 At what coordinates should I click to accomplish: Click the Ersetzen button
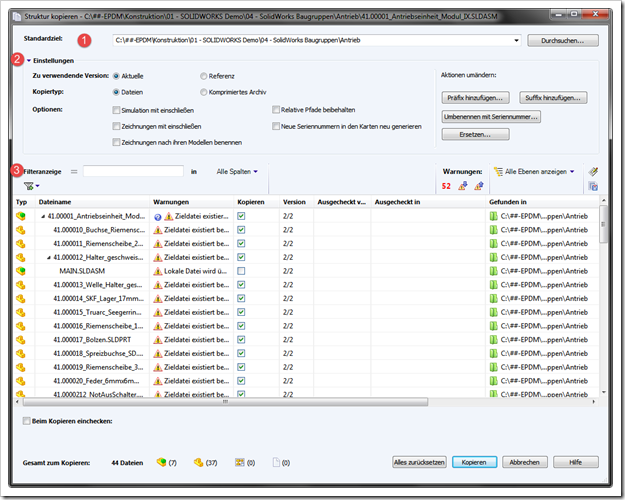475,134
